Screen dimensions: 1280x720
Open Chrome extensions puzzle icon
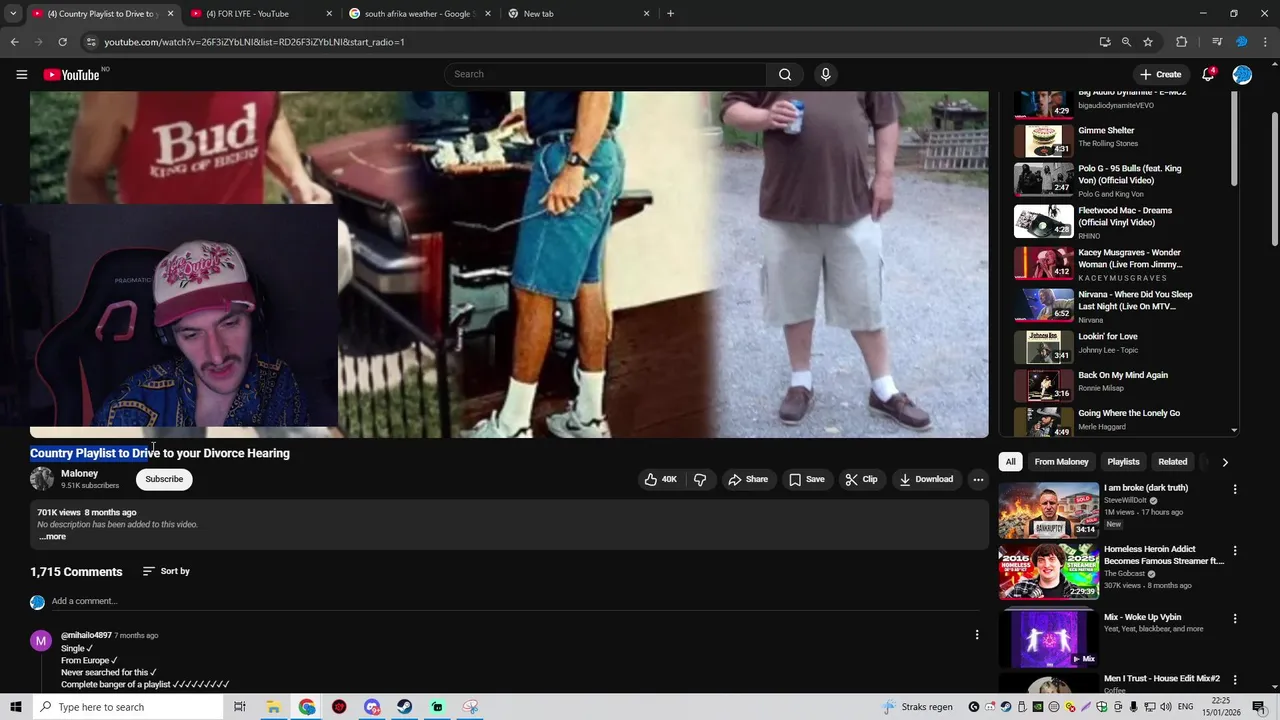1181,42
